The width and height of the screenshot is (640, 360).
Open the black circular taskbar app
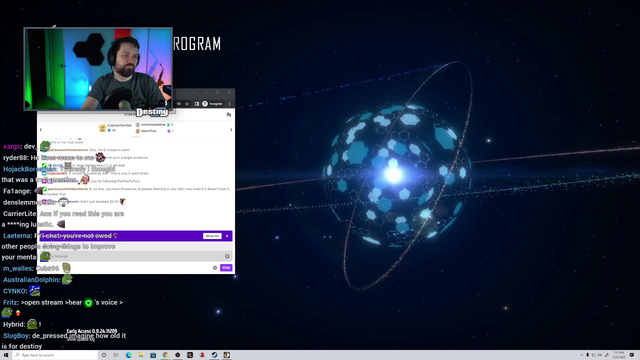(178, 355)
